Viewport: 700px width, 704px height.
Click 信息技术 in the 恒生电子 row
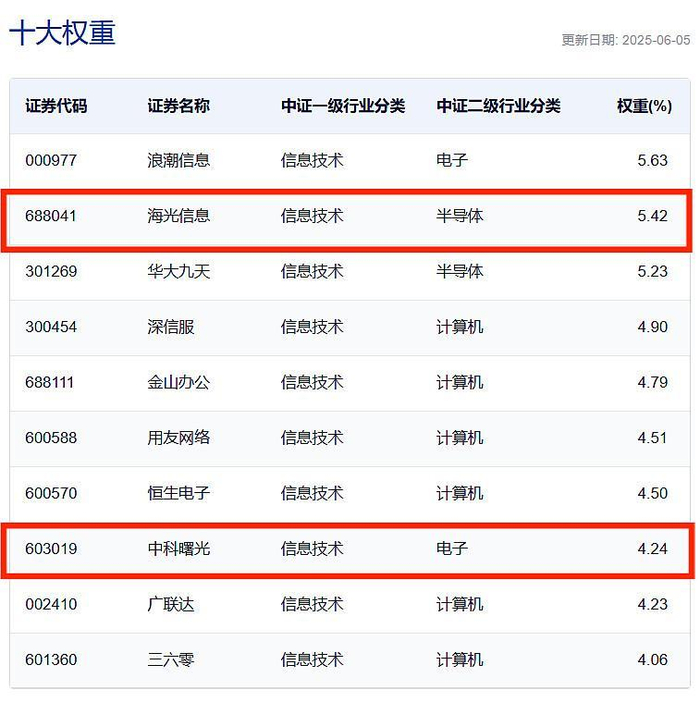(312, 493)
